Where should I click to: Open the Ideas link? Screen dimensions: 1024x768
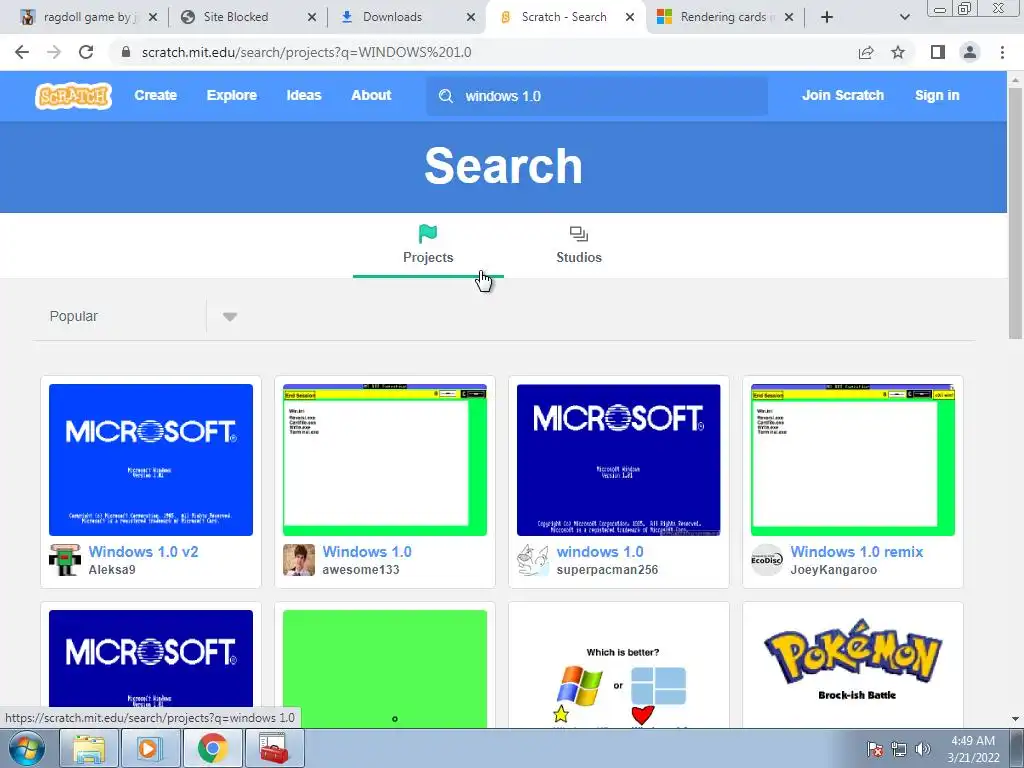(x=304, y=95)
